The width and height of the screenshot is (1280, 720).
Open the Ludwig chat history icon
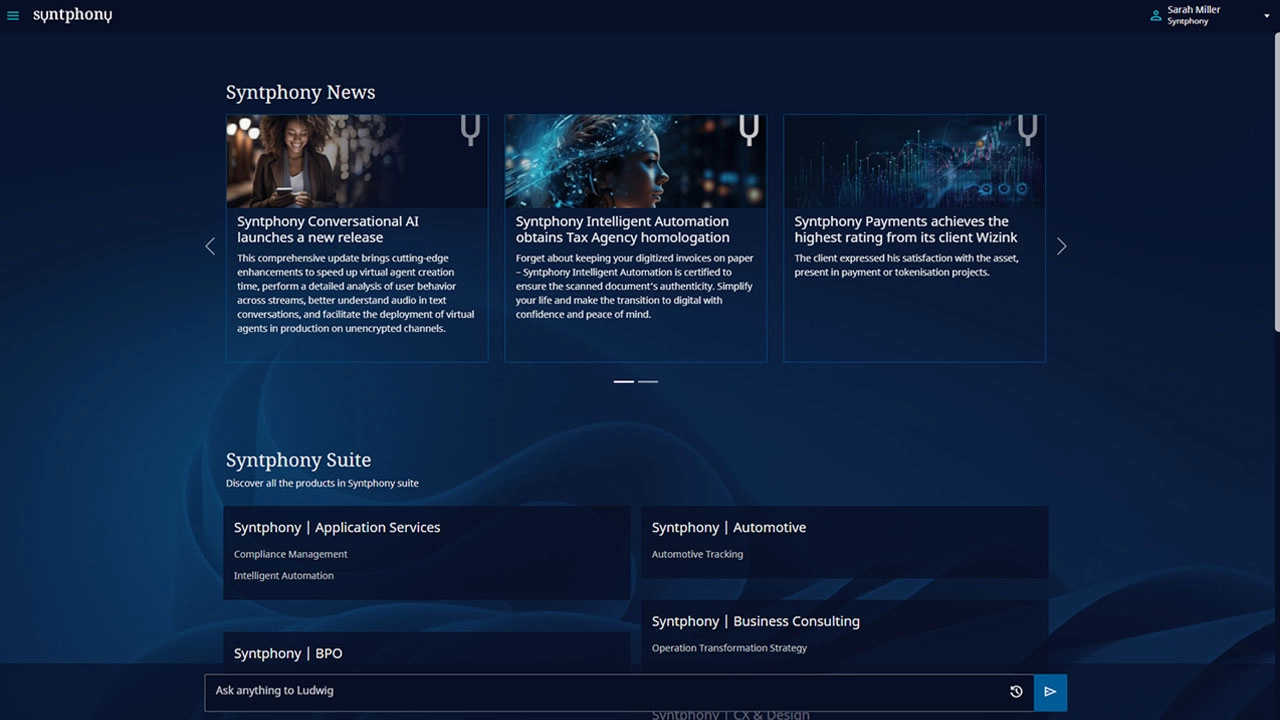1016,692
